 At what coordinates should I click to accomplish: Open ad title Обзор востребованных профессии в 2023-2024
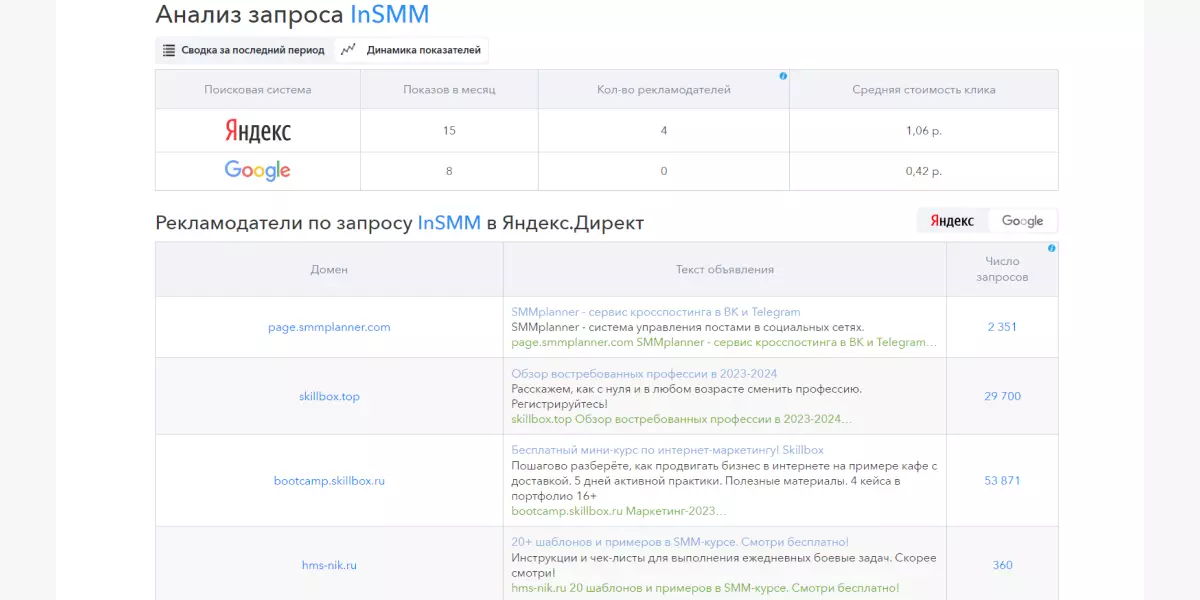pos(644,374)
